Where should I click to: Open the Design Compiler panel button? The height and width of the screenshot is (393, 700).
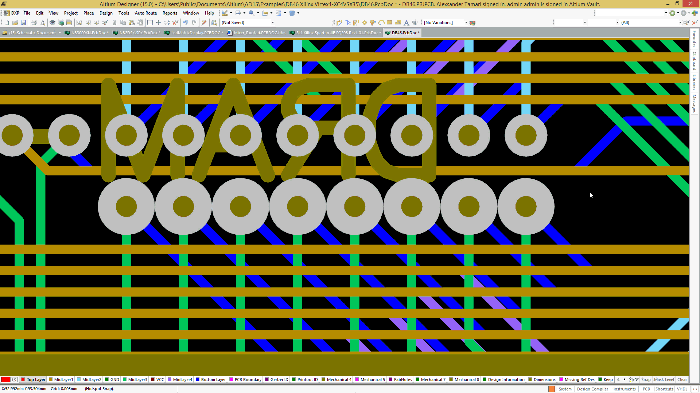pyautogui.click(x=592, y=389)
